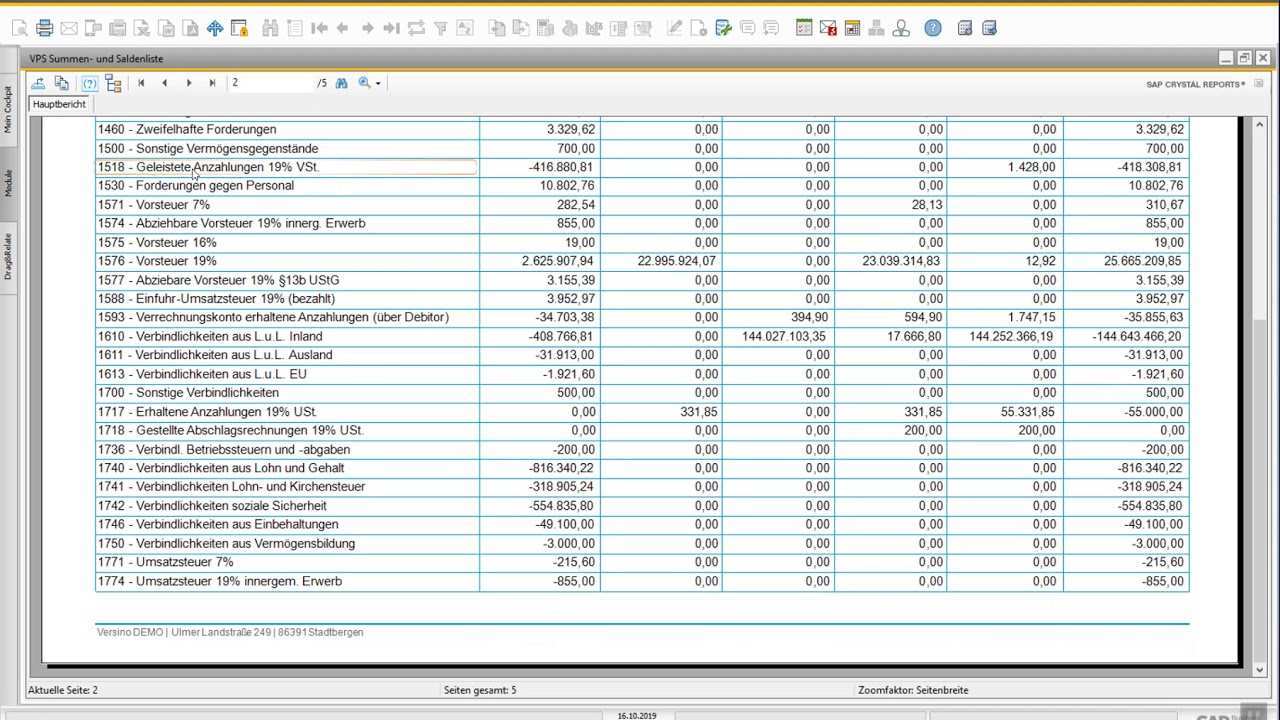Click the vertical scrollbar of the report
1280x720 pixels.
1260,400
